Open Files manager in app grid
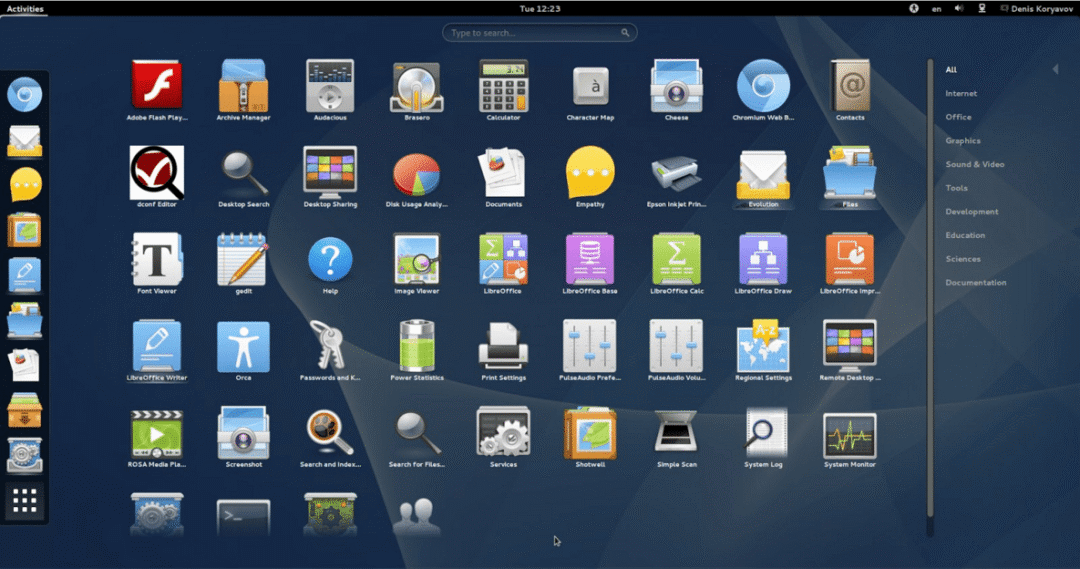This screenshot has width=1080, height=569. click(x=850, y=177)
